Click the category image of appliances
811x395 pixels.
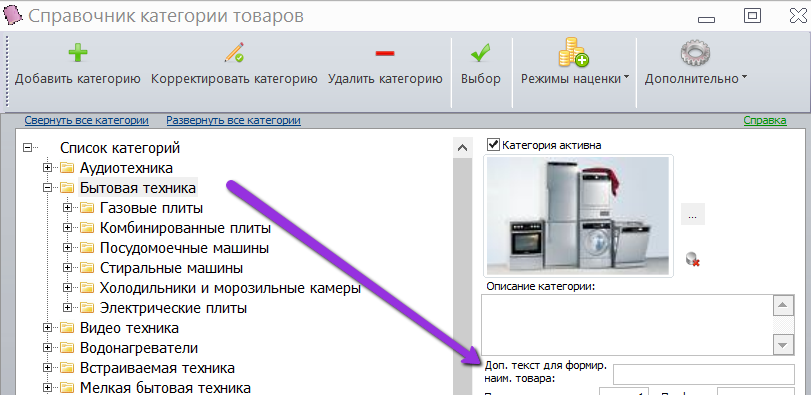click(x=578, y=216)
